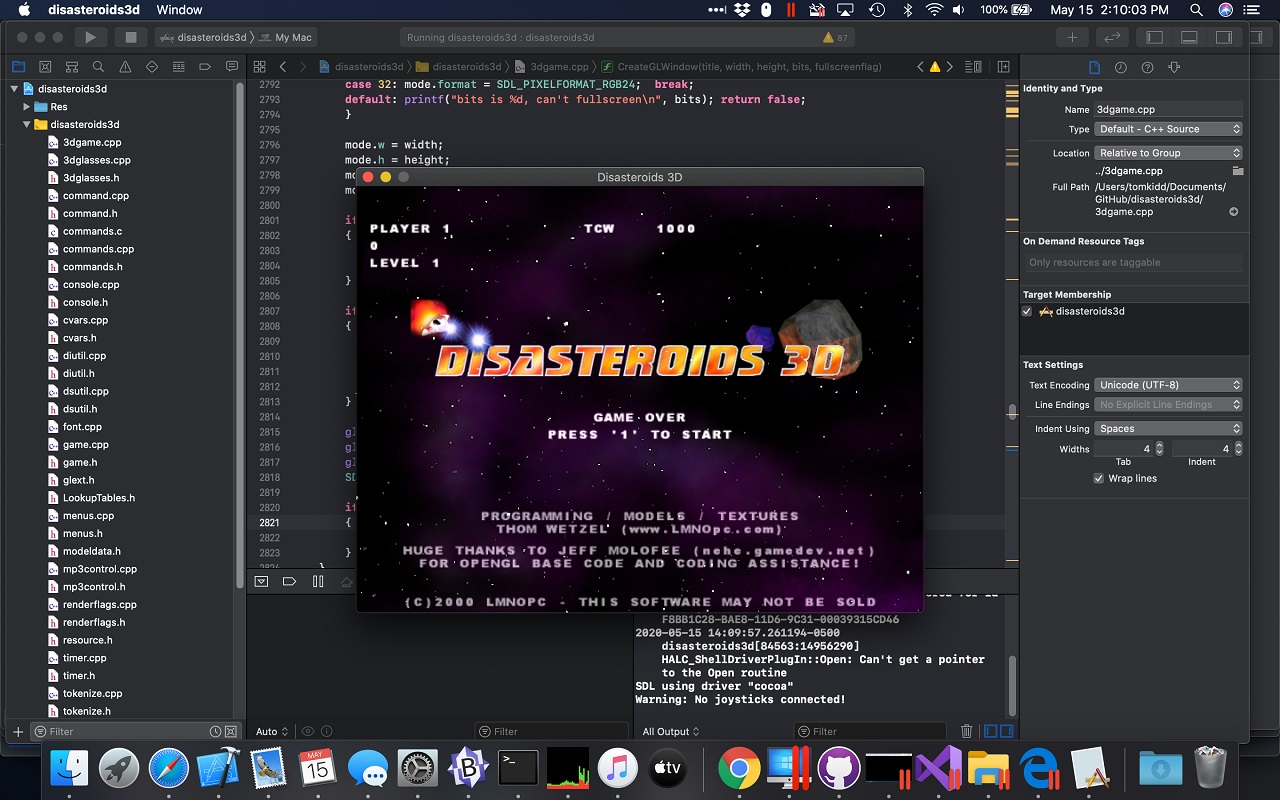Open the Symbol navigator
This screenshot has width=1280, height=800.
[x=71, y=67]
